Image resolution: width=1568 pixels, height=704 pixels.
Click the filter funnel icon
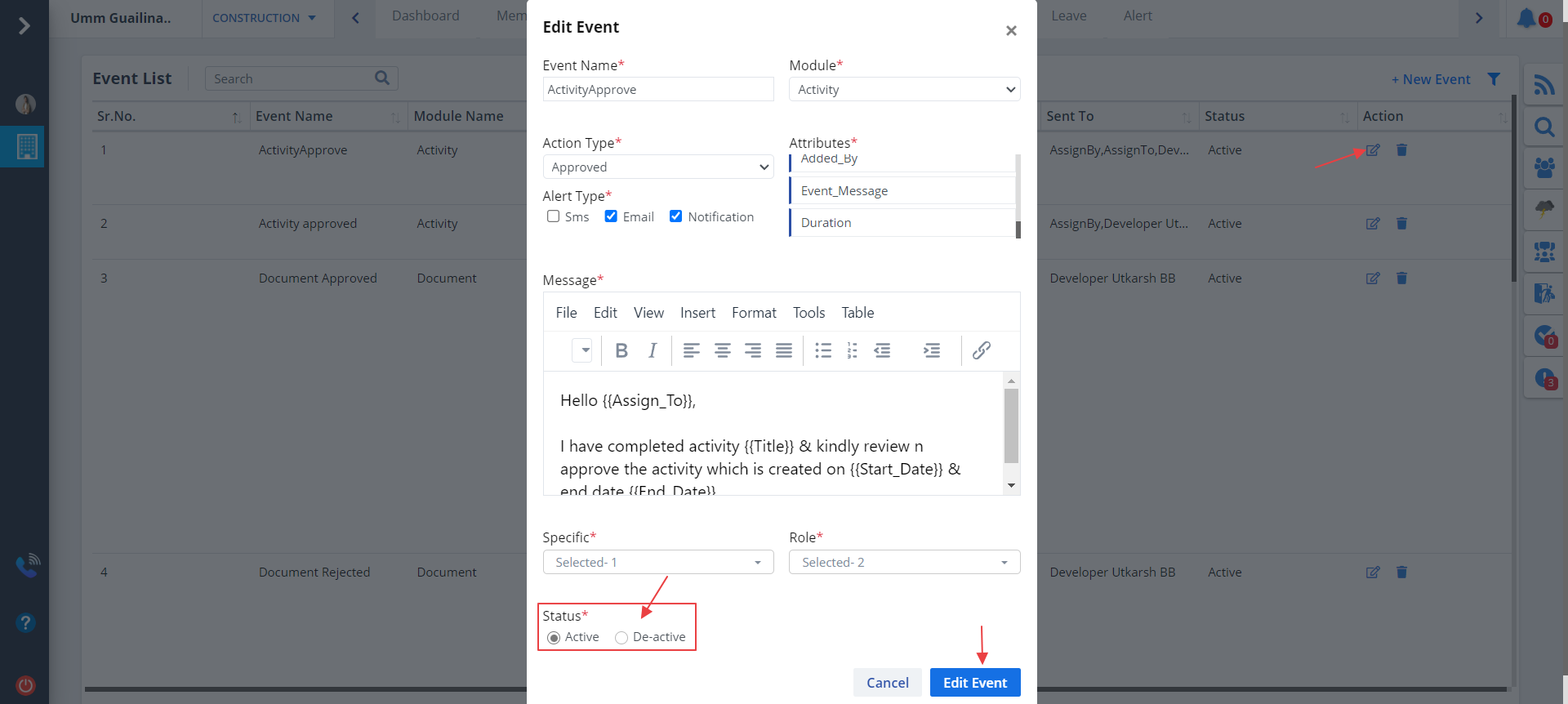1494,79
